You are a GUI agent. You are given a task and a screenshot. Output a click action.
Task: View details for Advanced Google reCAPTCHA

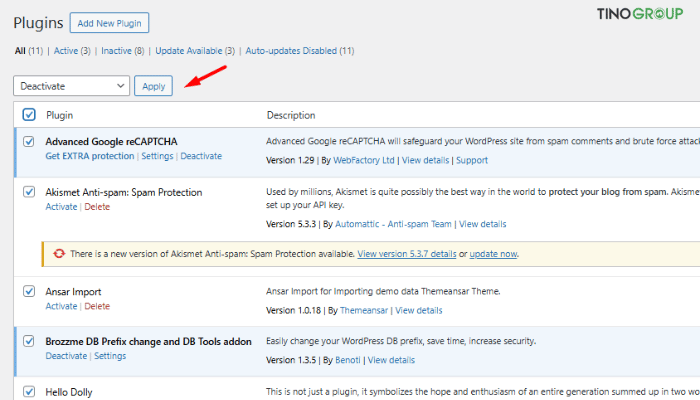pyautogui.click(x=425, y=160)
